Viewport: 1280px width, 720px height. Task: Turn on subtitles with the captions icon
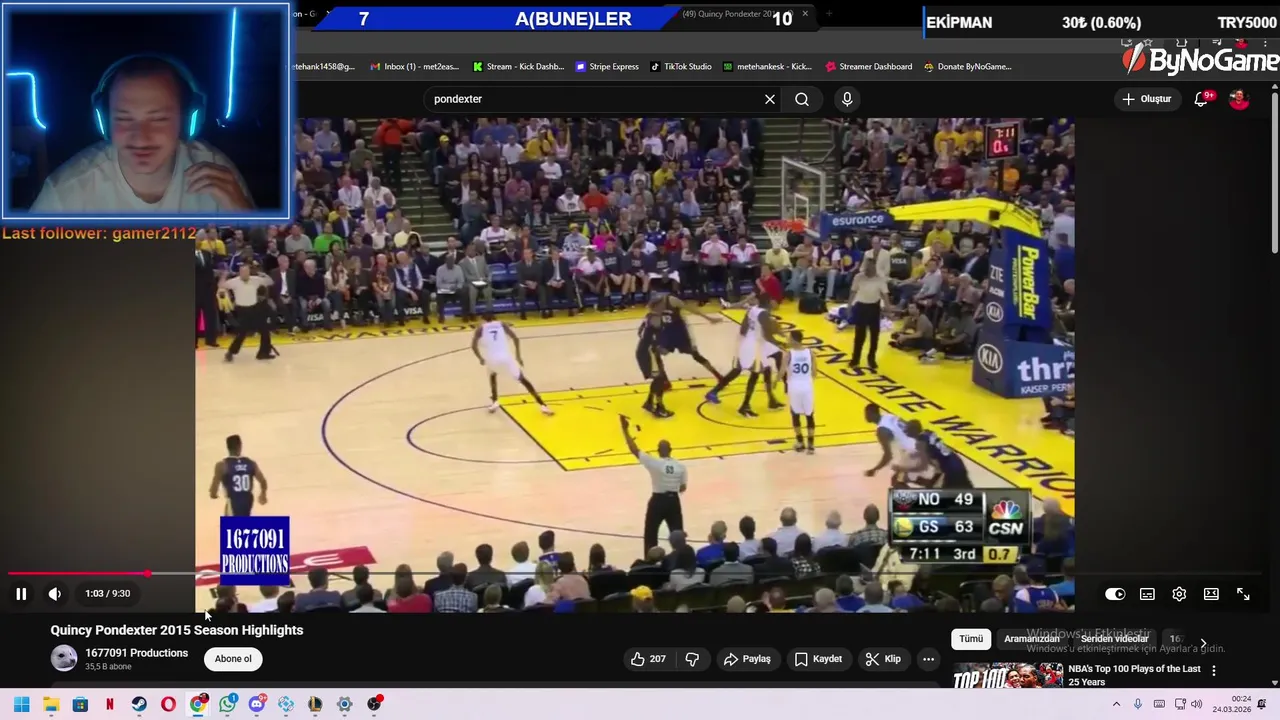pos(1147,594)
